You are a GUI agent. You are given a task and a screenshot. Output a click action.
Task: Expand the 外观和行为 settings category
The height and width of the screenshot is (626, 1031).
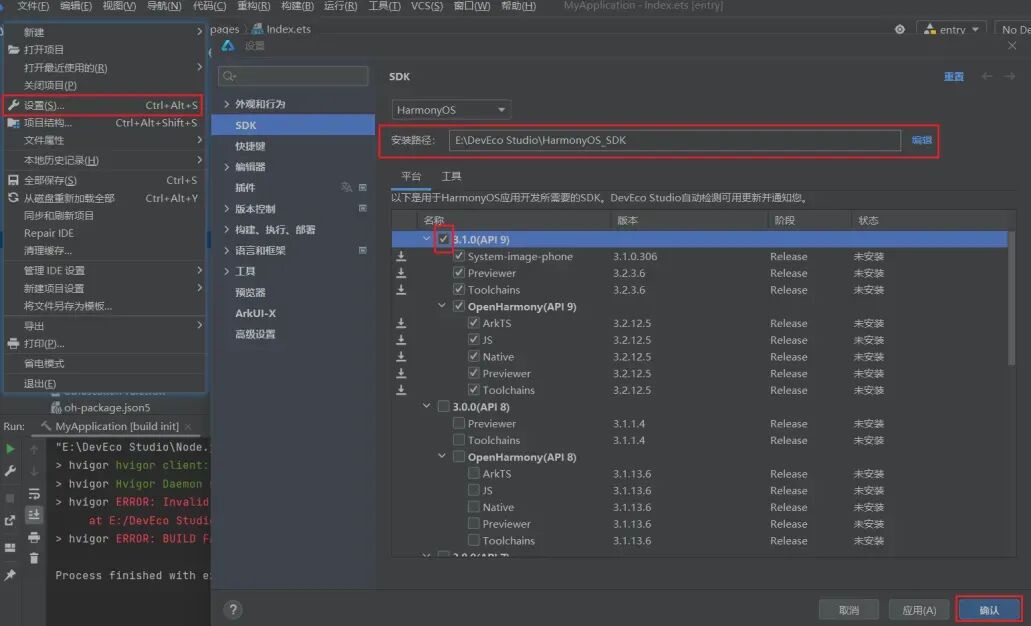pos(227,104)
